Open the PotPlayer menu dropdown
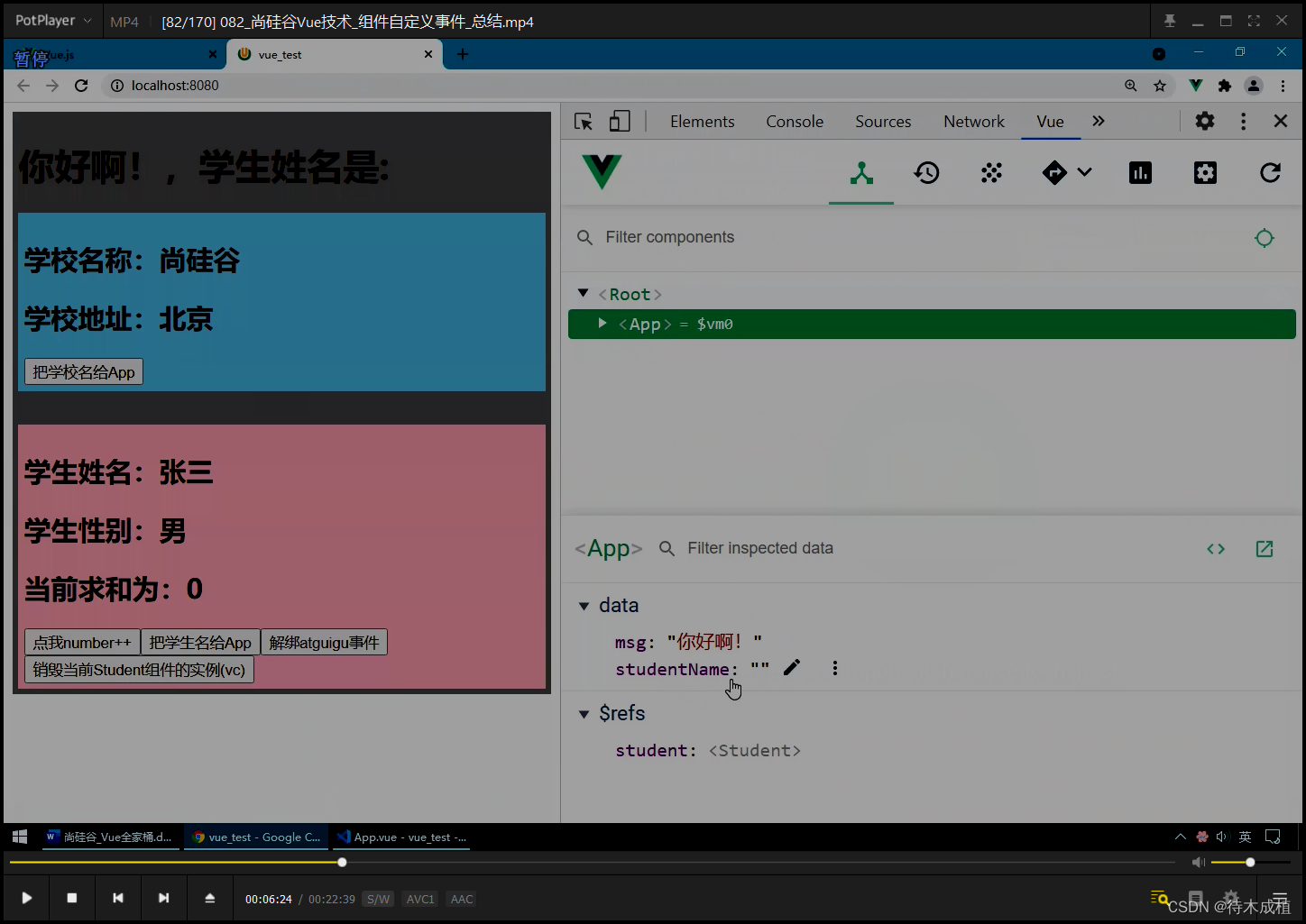This screenshot has width=1306, height=924. [53, 20]
